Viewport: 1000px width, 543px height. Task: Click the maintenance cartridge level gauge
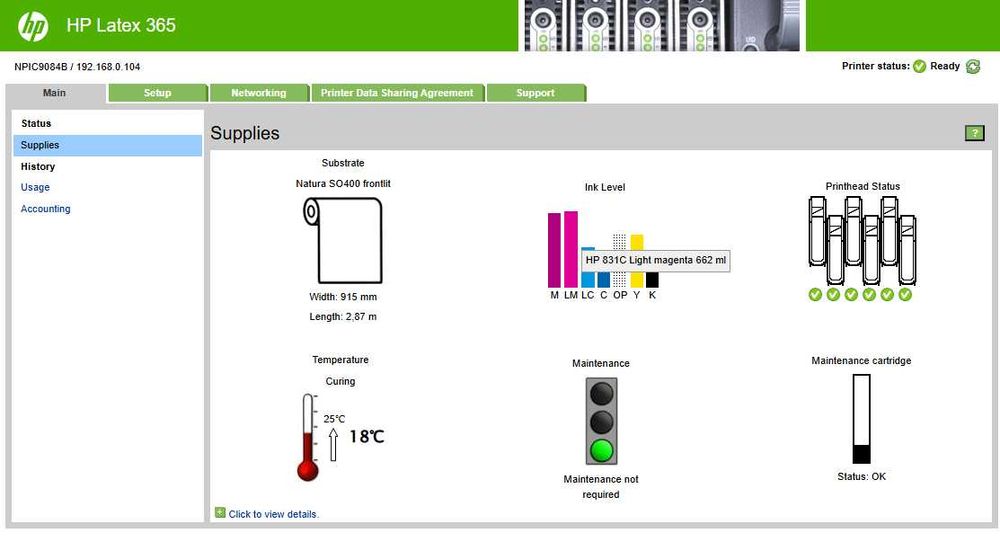coord(862,419)
